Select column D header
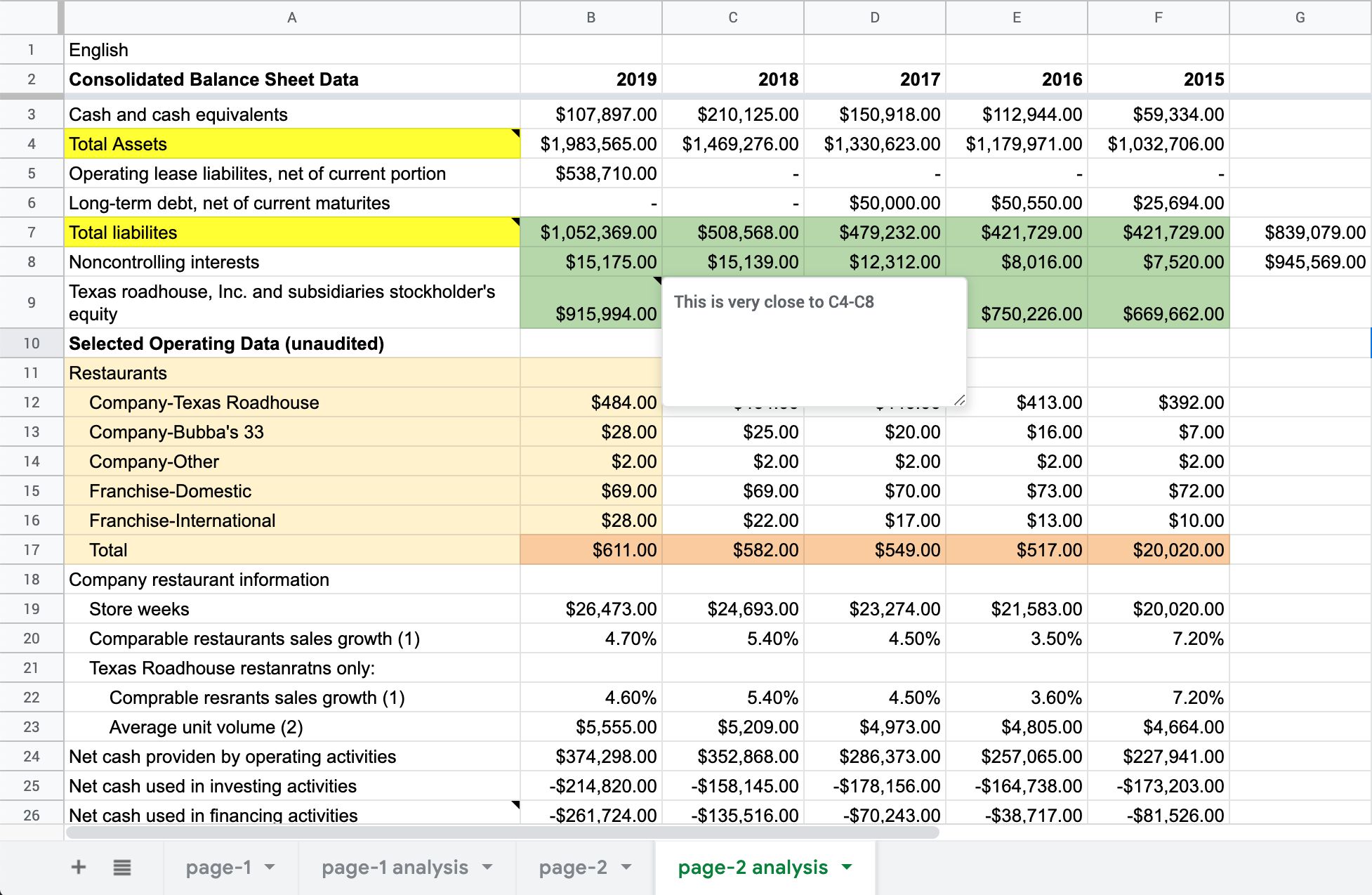This screenshot has height=895, width=1372. point(875,18)
